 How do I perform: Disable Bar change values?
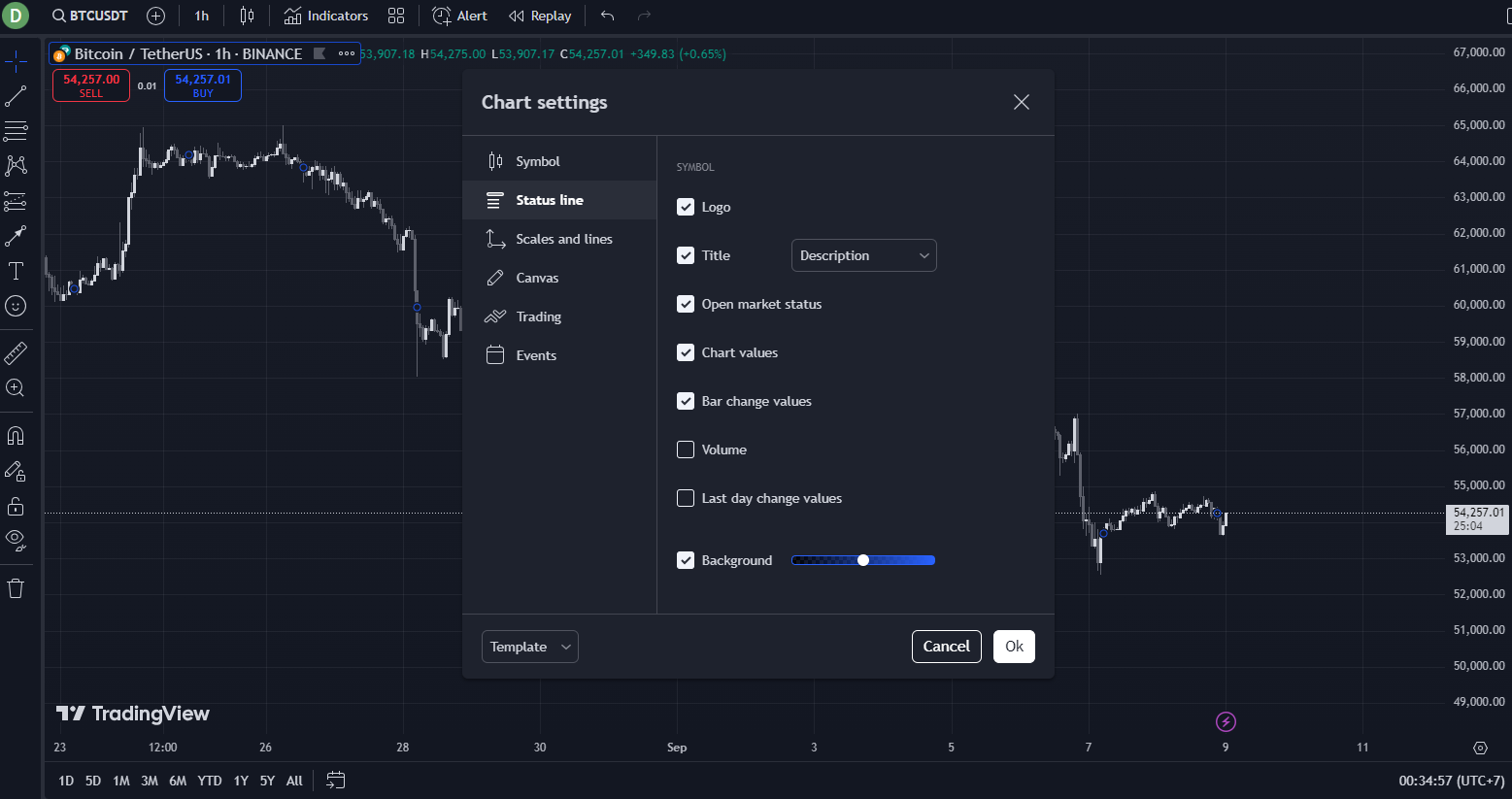(x=686, y=401)
